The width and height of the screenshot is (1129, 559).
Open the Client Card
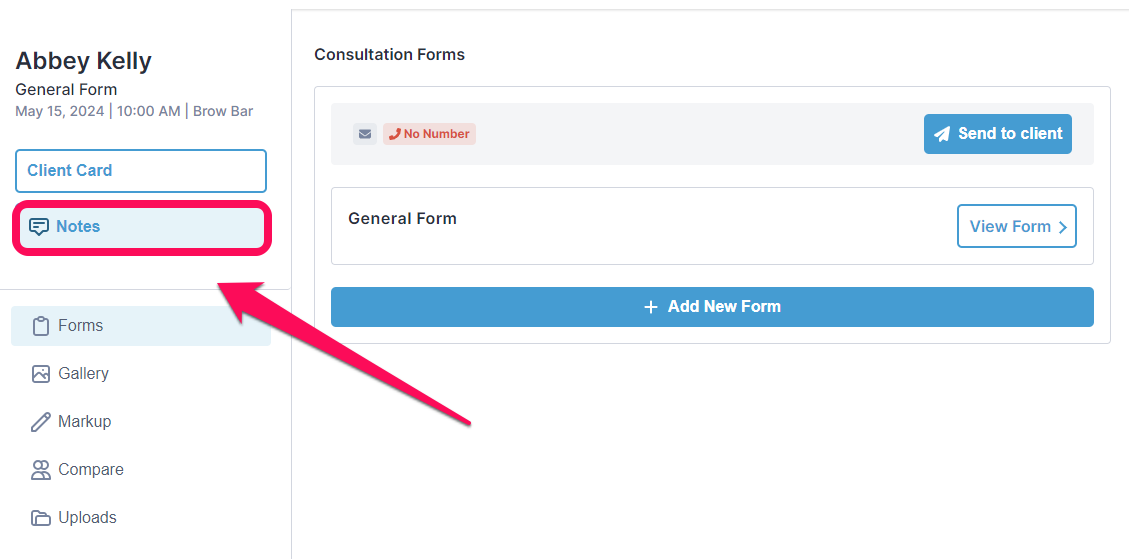141,171
